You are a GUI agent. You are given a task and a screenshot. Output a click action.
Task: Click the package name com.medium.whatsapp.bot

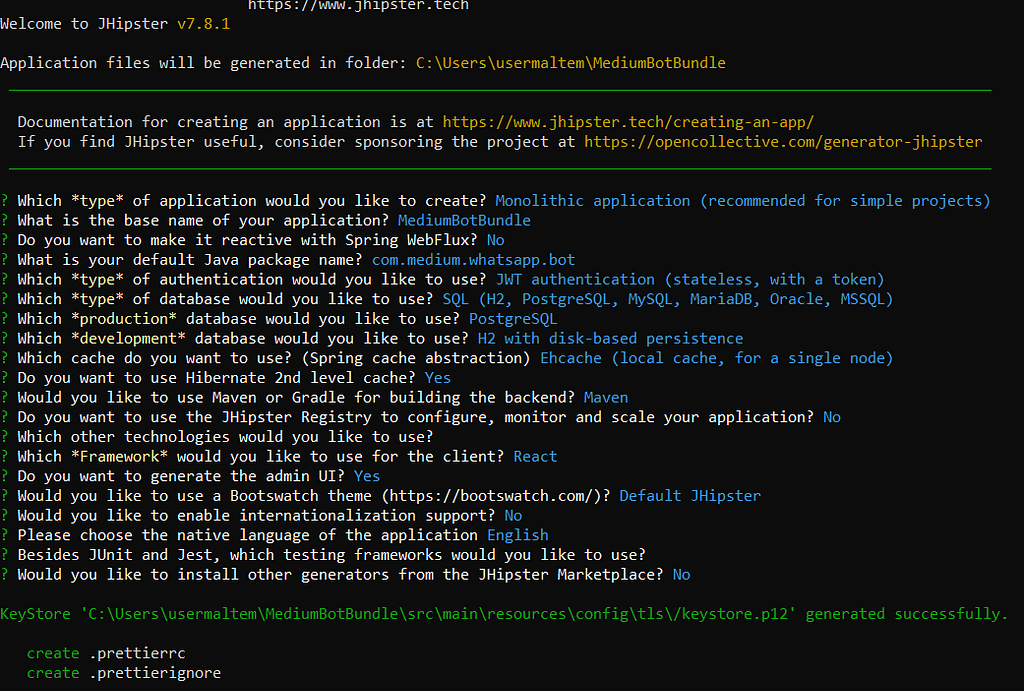click(473, 260)
